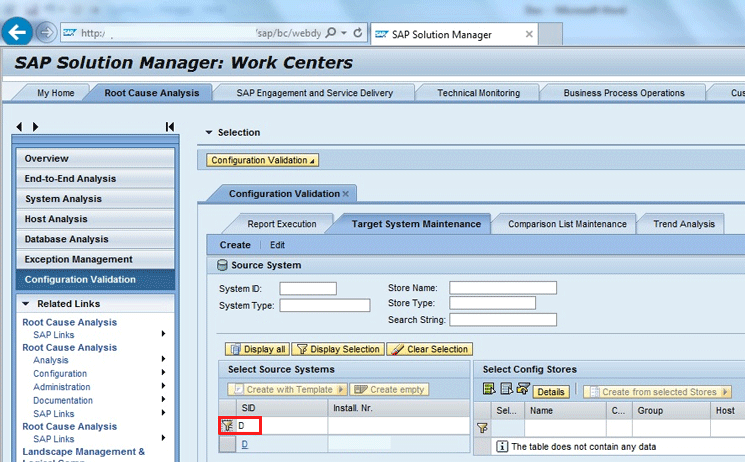Click the Store Type input field

492,303
